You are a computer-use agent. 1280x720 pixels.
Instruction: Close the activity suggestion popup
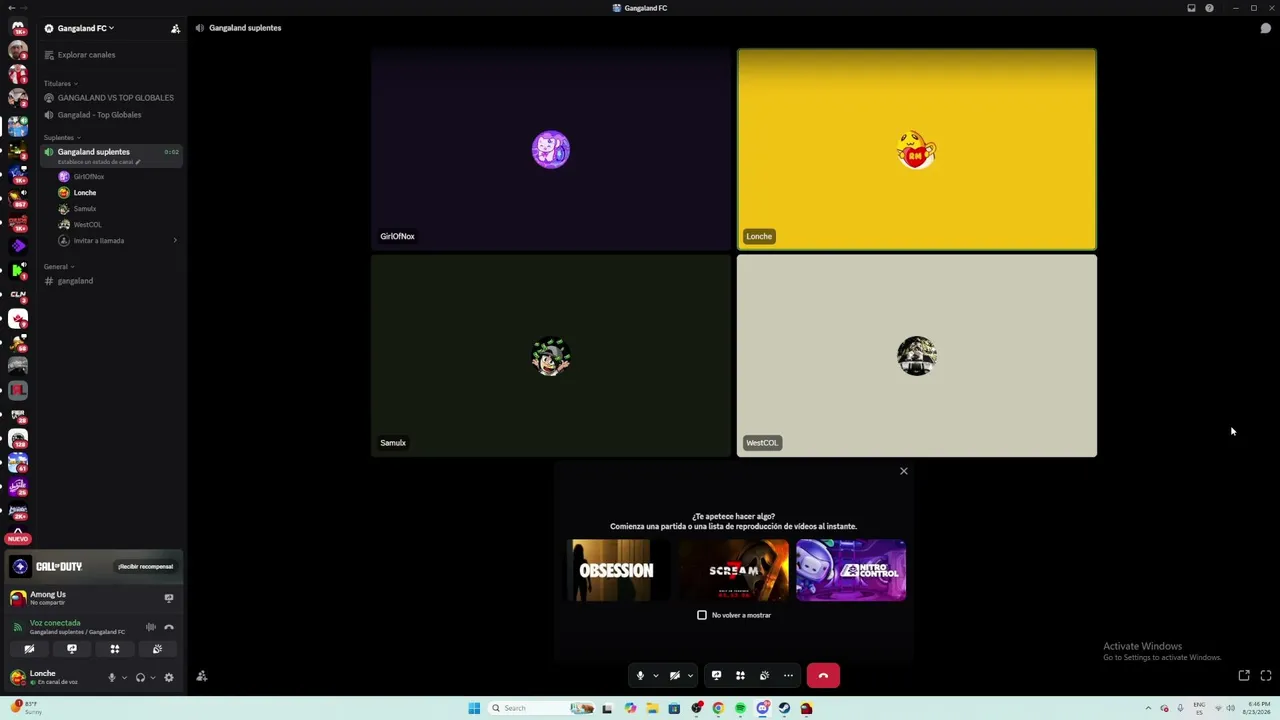coord(904,471)
